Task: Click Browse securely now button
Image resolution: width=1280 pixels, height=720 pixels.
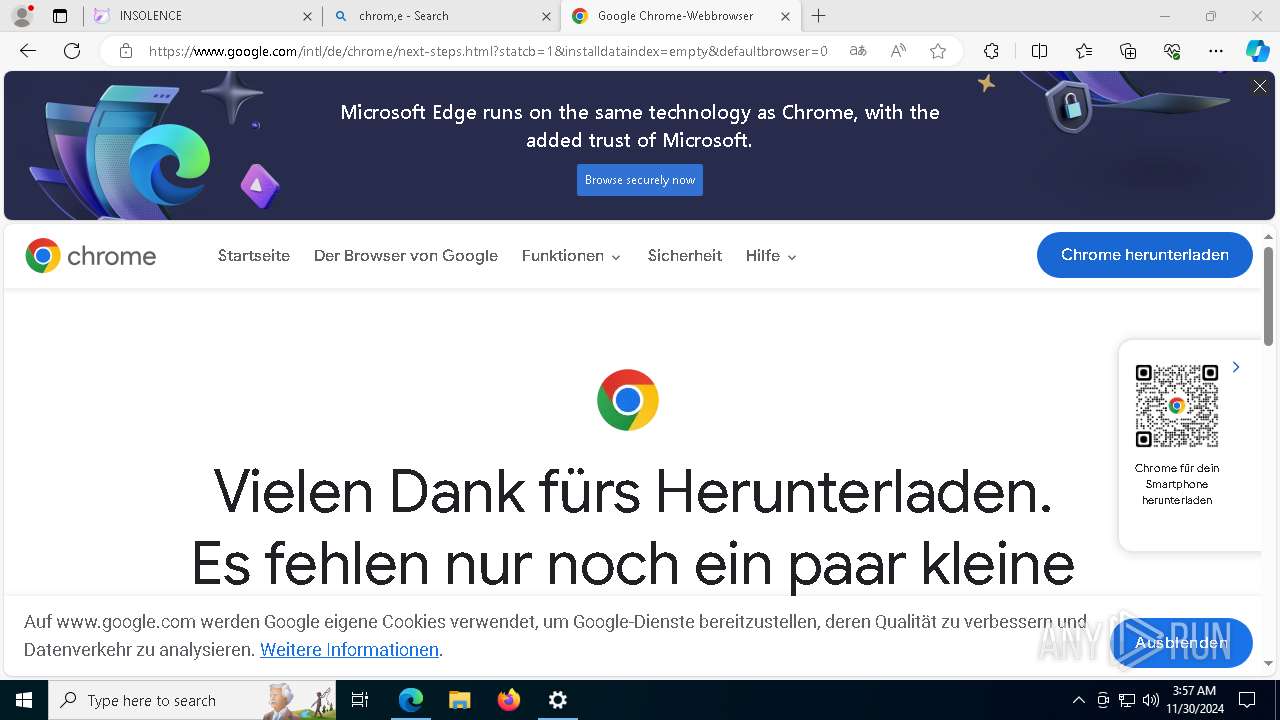Action: tap(640, 180)
